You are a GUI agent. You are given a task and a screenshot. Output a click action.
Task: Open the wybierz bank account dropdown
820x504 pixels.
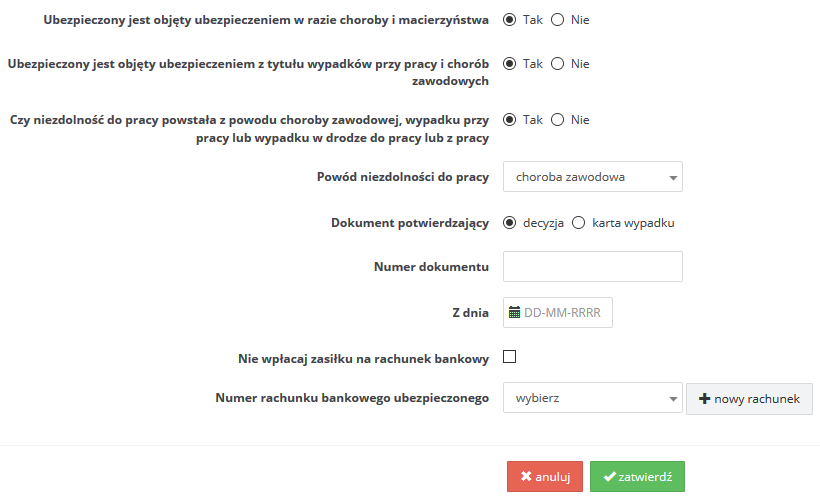pyautogui.click(x=593, y=398)
